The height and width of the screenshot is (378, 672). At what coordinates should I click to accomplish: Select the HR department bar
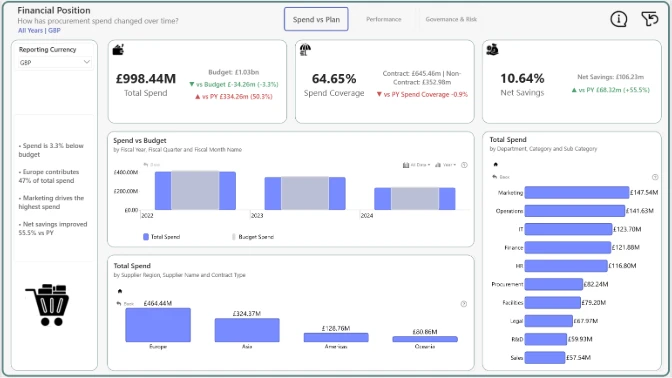pos(566,266)
